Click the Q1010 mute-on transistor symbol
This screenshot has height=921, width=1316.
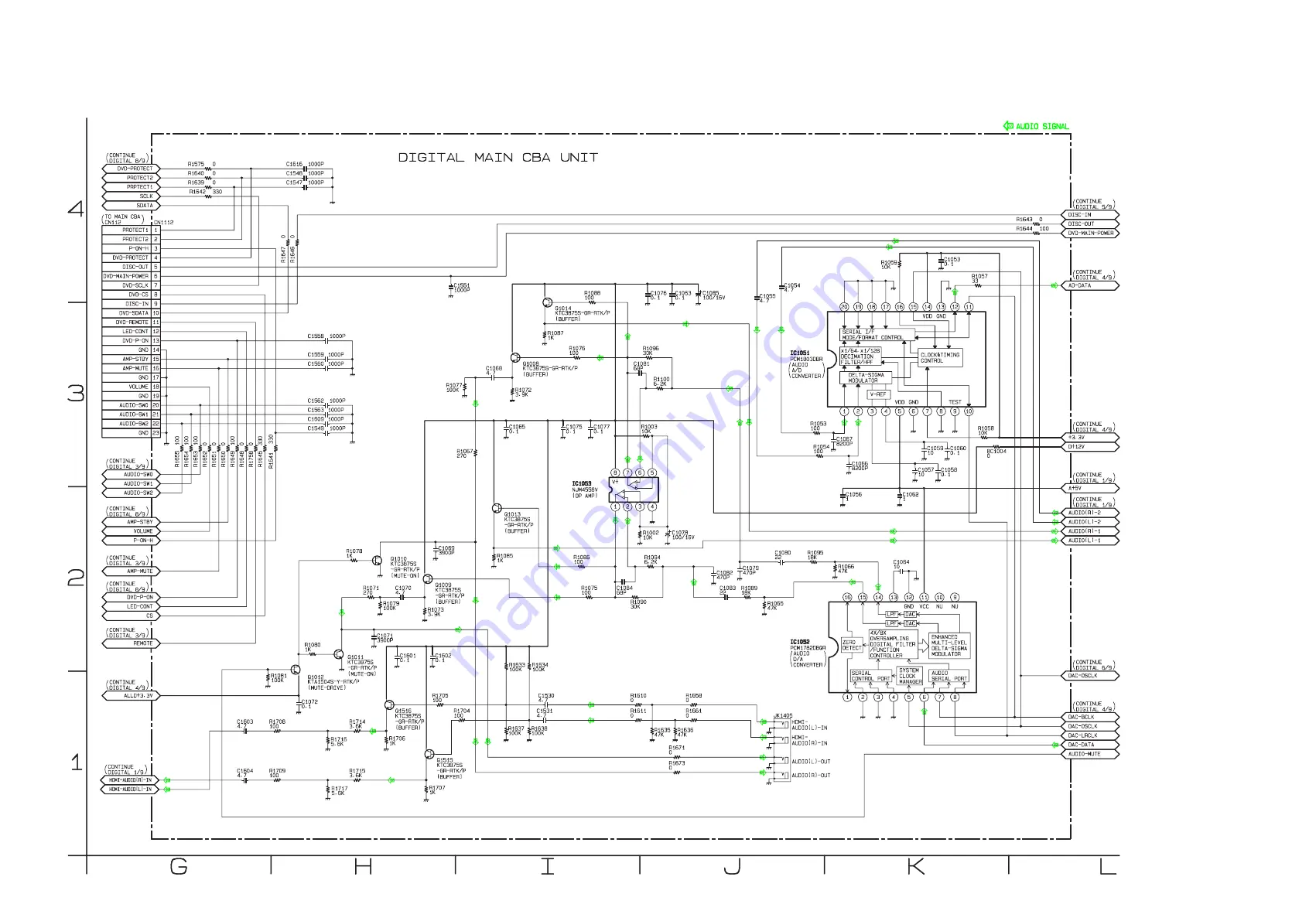pyautogui.click(x=377, y=561)
